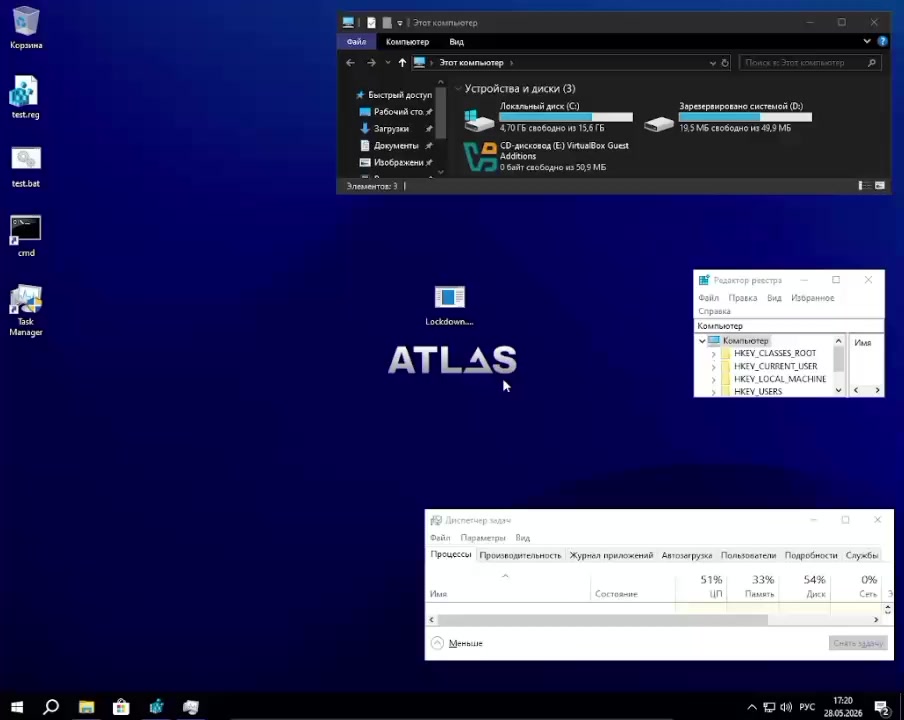Click the registry address bar Компьютер
This screenshot has width=904, height=720.
point(788,326)
